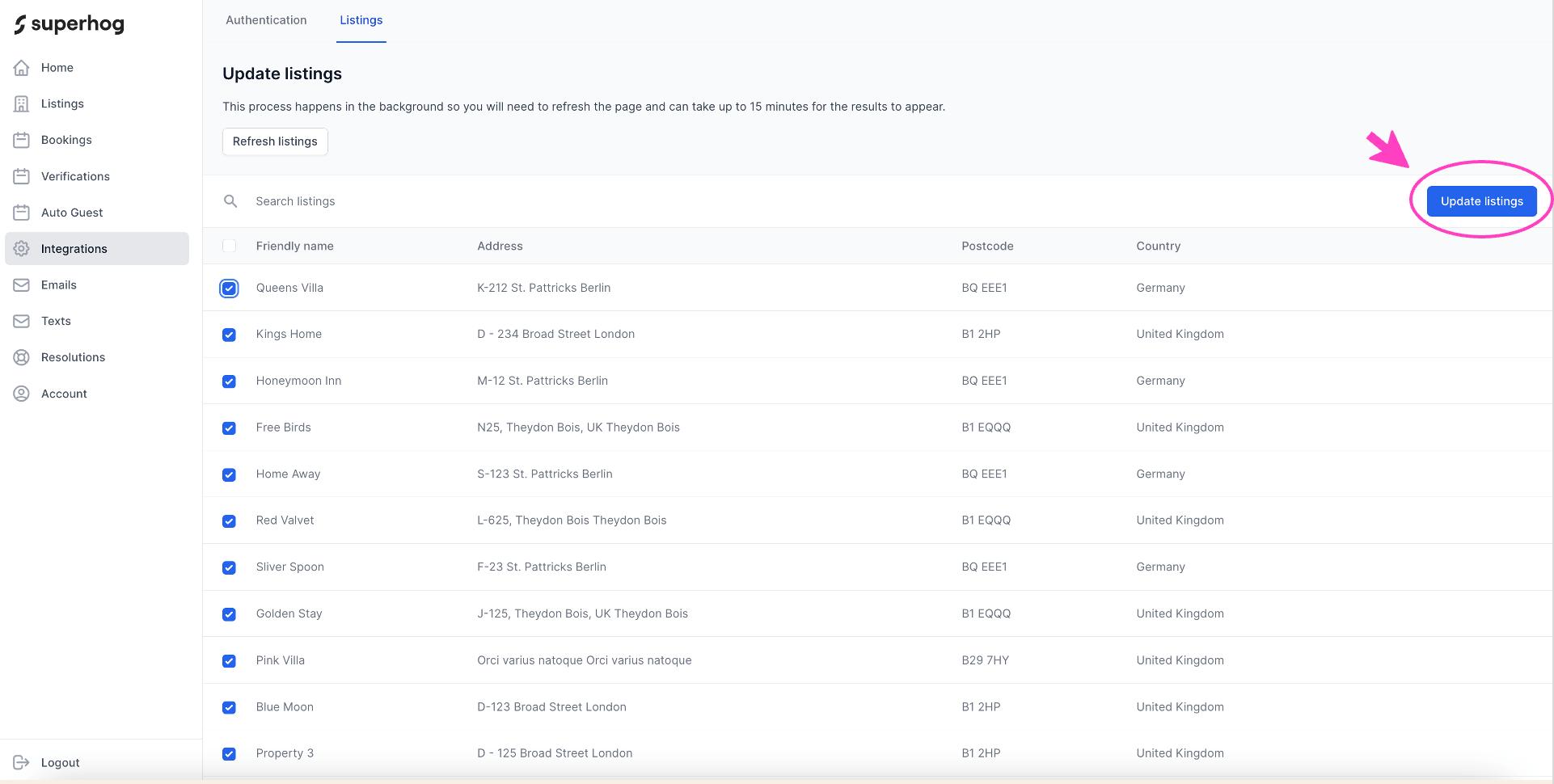
Task: Uncheck the Sliver Spoon checkbox
Action: 230,567
